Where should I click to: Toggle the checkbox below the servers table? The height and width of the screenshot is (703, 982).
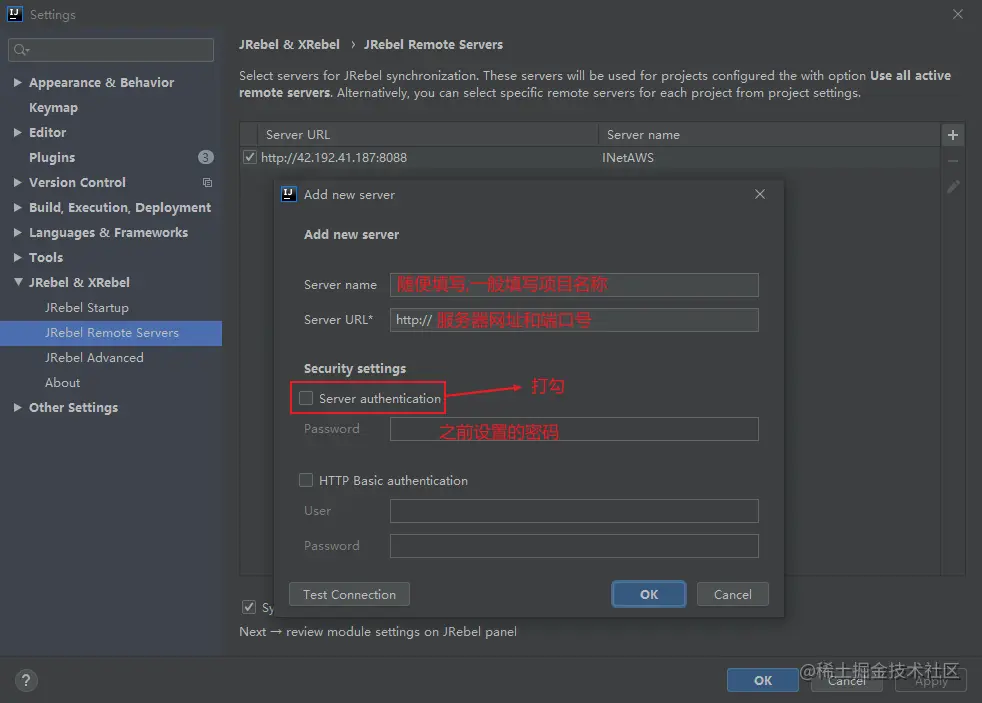click(249, 607)
